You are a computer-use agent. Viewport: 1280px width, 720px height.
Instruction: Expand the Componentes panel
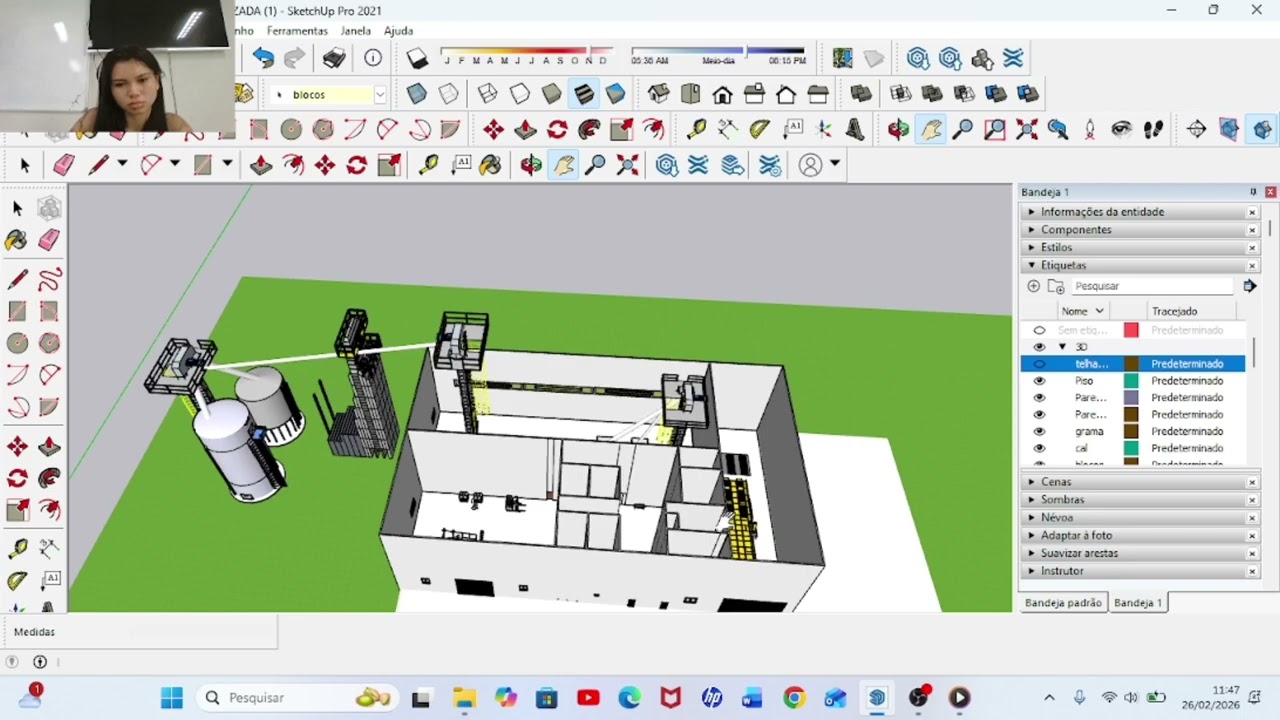click(1139, 230)
